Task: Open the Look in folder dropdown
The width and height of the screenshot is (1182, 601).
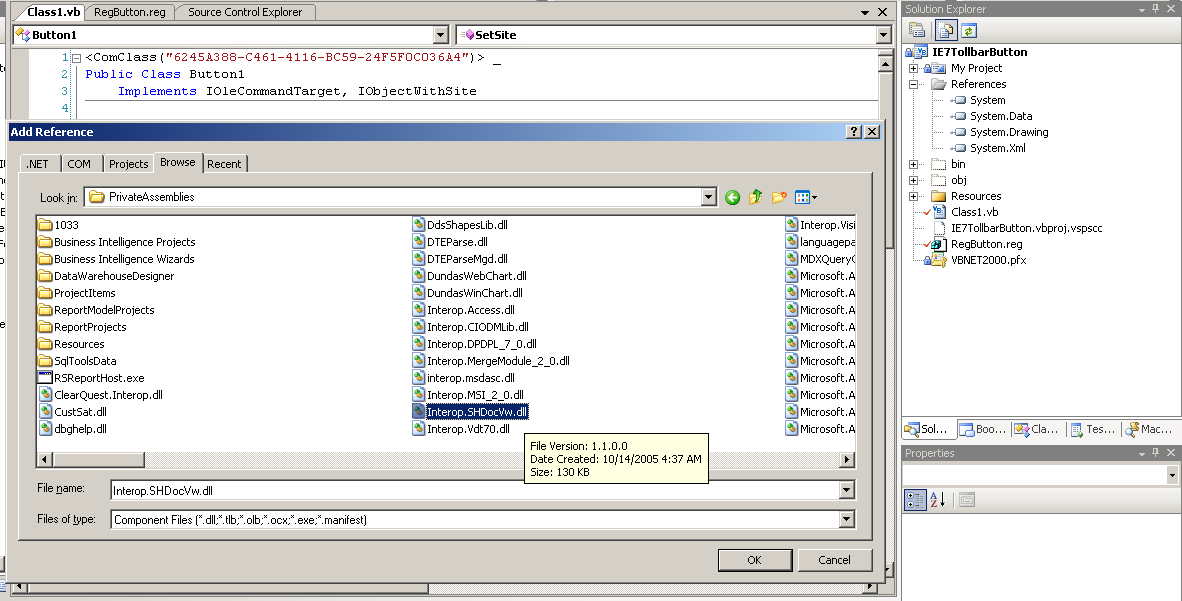Action: pyautogui.click(x=708, y=198)
